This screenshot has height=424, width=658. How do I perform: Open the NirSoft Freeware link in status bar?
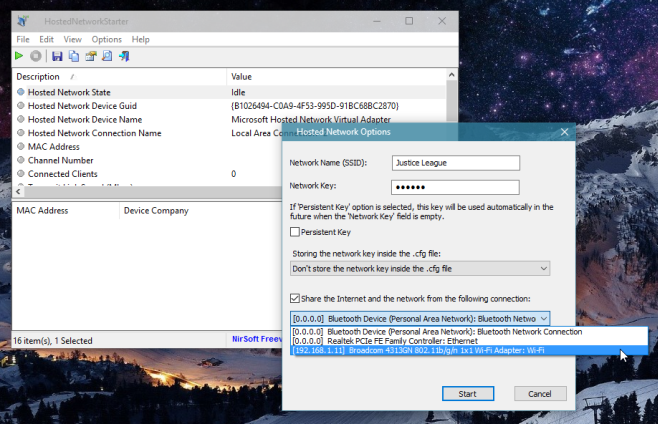257,339
